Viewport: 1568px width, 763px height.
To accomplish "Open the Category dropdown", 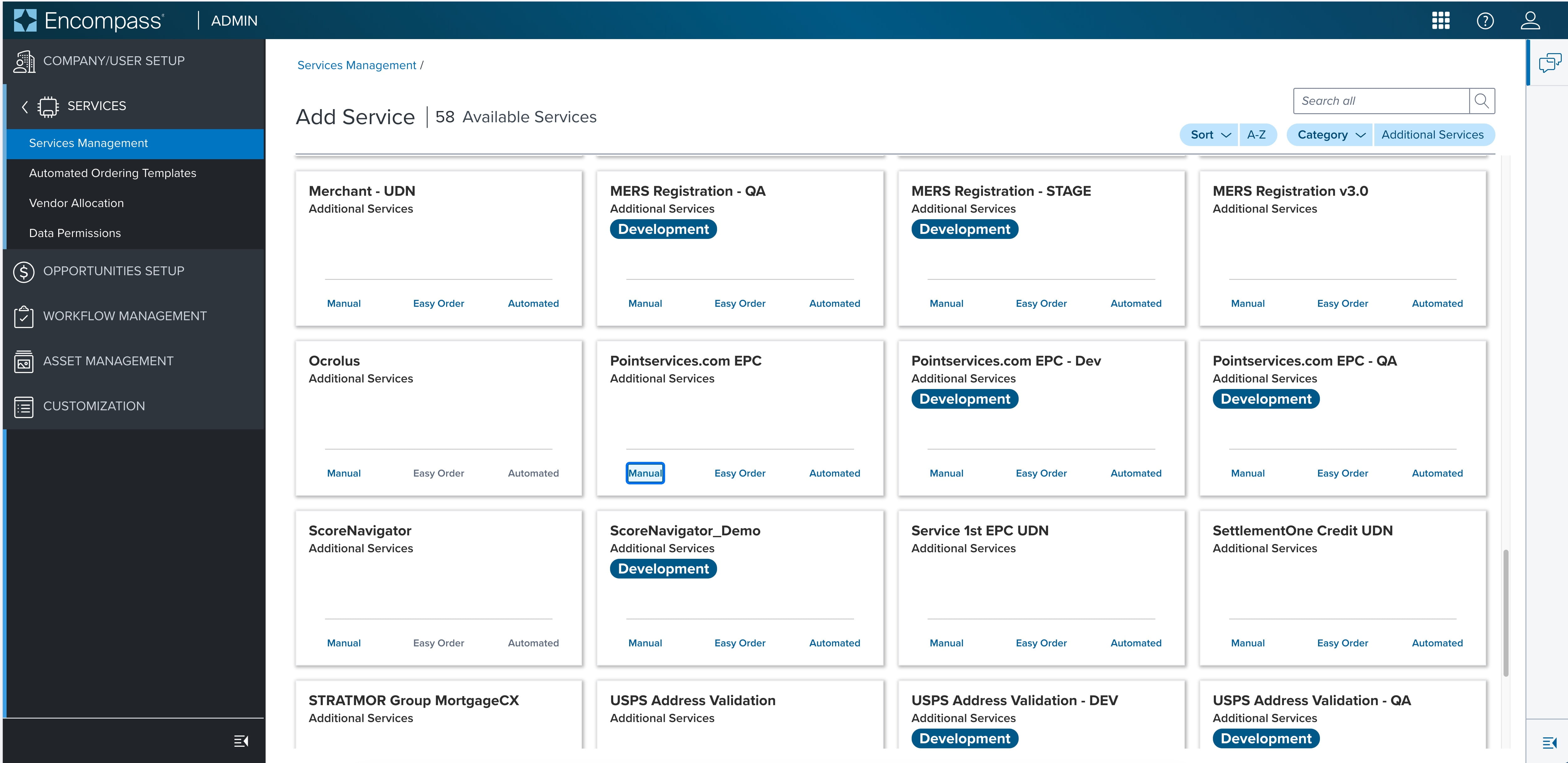I will 1329,134.
